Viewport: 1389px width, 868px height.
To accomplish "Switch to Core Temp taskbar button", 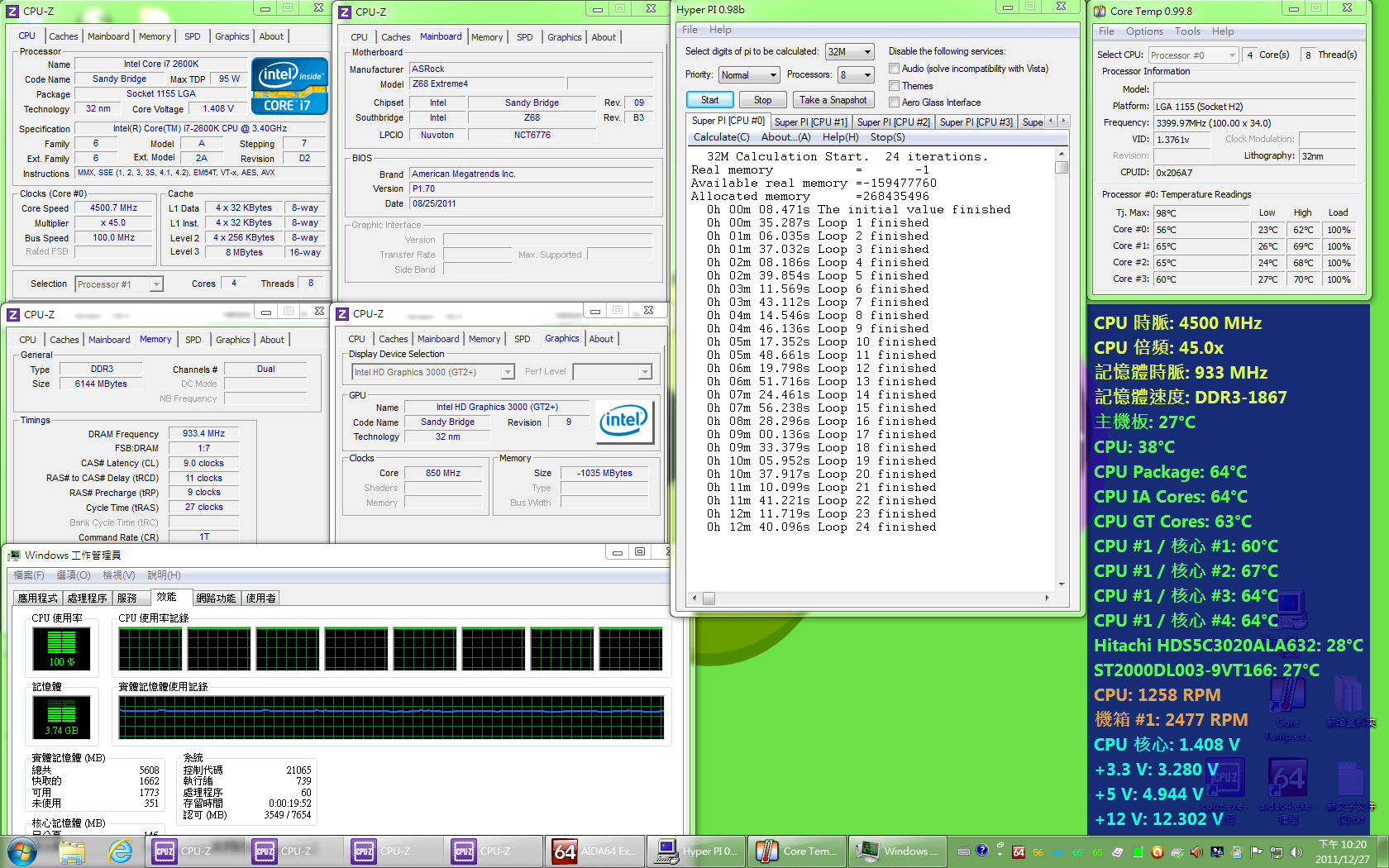I will (796, 851).
